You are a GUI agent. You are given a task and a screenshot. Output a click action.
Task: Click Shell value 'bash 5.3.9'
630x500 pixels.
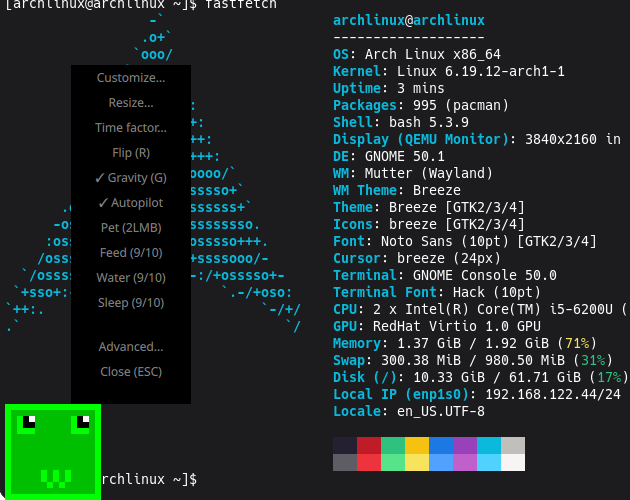click(429, 122)
